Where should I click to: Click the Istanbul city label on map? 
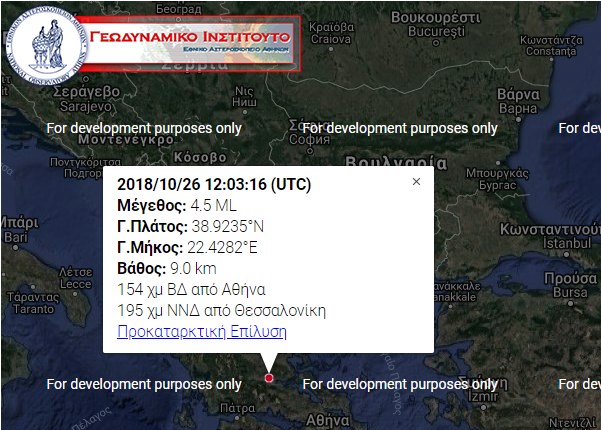[567, 243]
